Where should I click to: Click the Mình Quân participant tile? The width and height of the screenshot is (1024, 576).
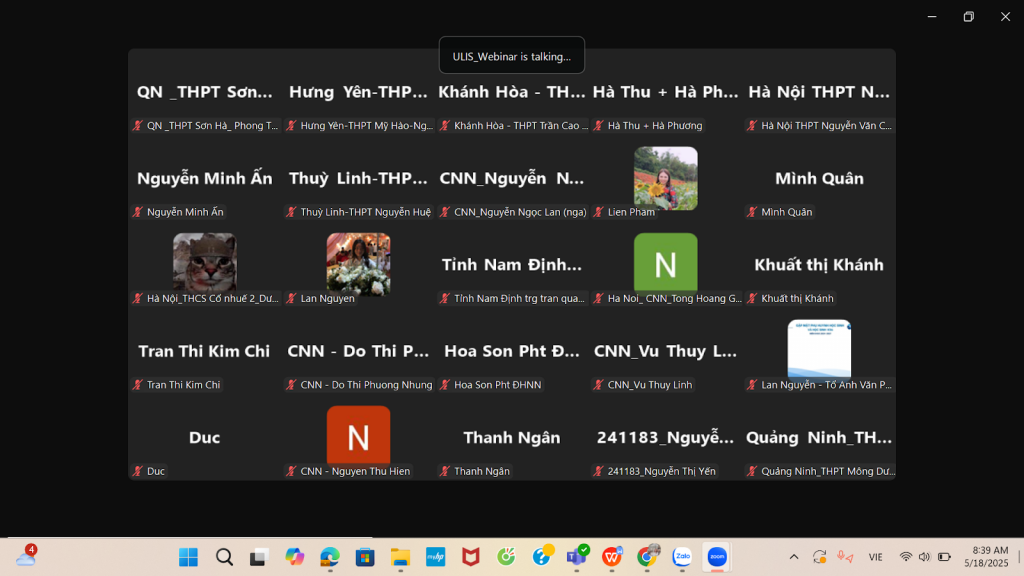click(x=819, y=179)
